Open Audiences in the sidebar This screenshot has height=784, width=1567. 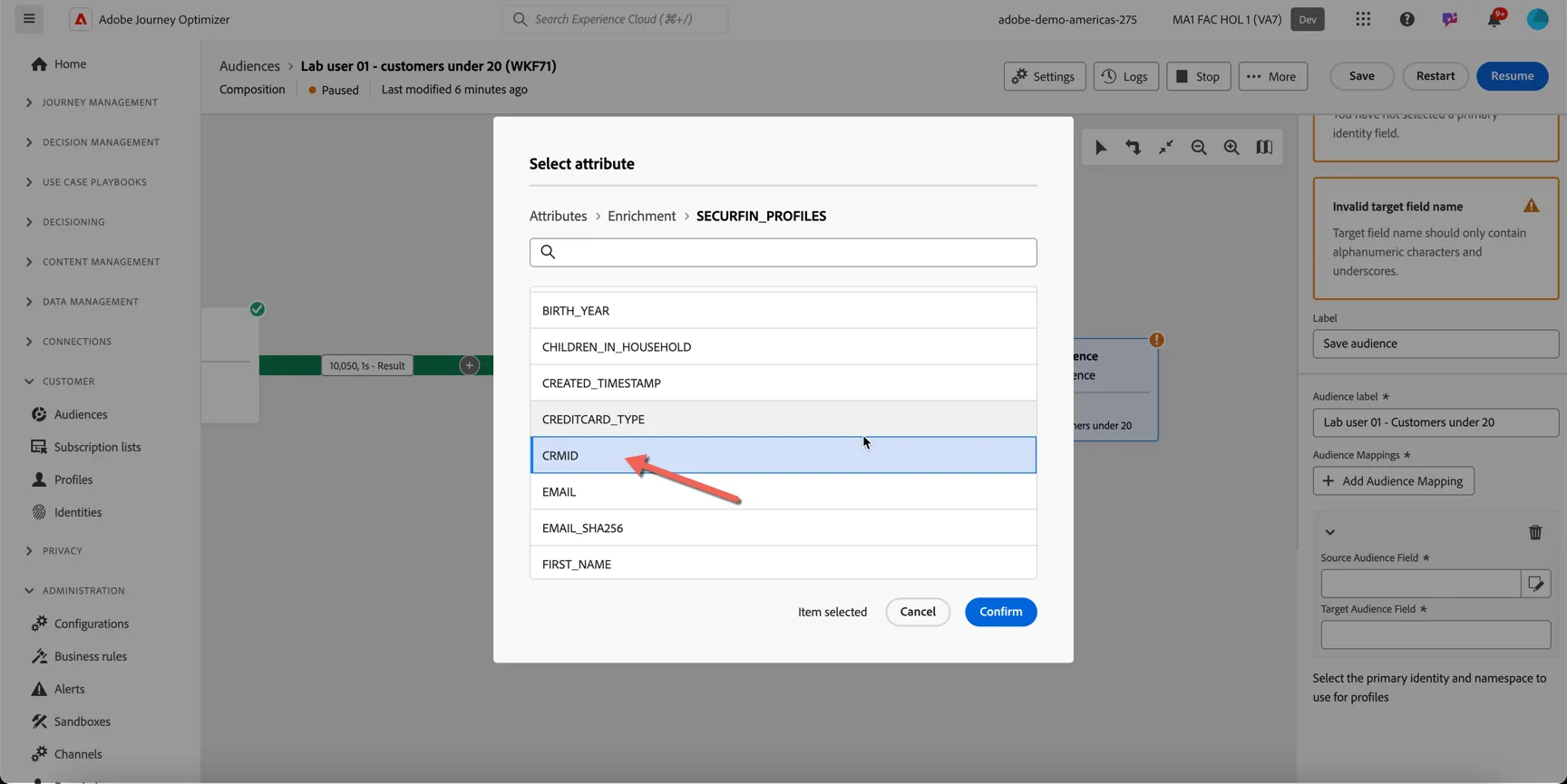click(x=80, y=414)
